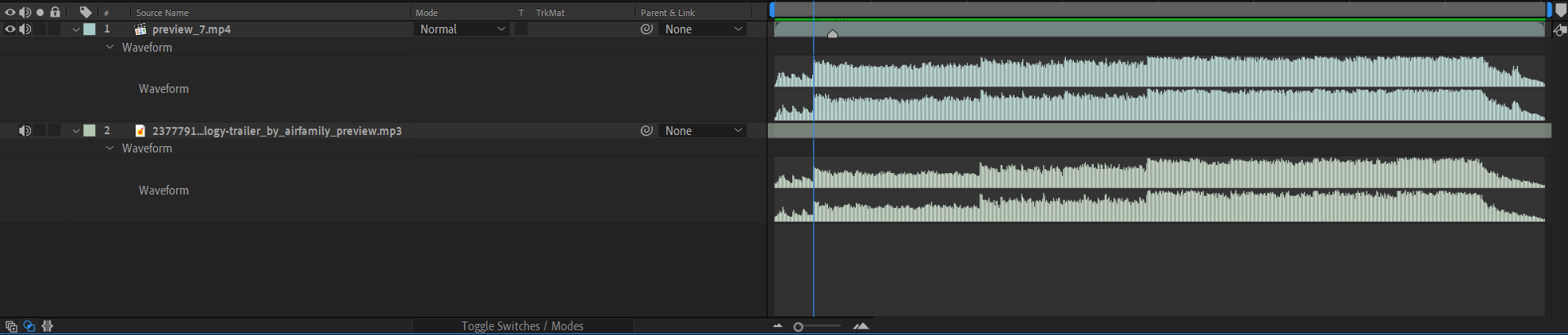This screenshot has height=335, width=1568.
Task: Expand or collapse the Transfer Controls pane
Action: point(29,326)
